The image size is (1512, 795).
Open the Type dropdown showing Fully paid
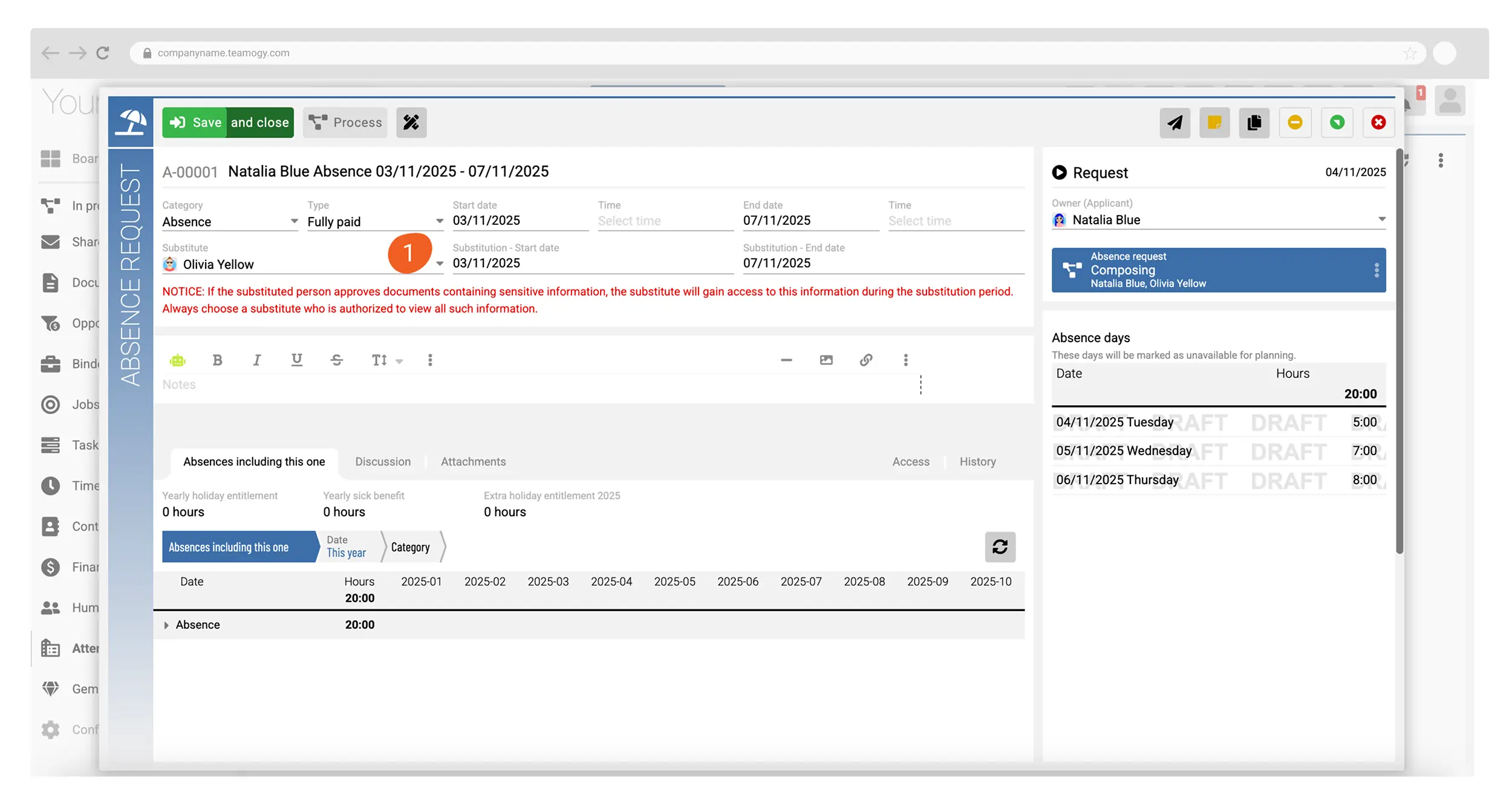click(375, 222)
